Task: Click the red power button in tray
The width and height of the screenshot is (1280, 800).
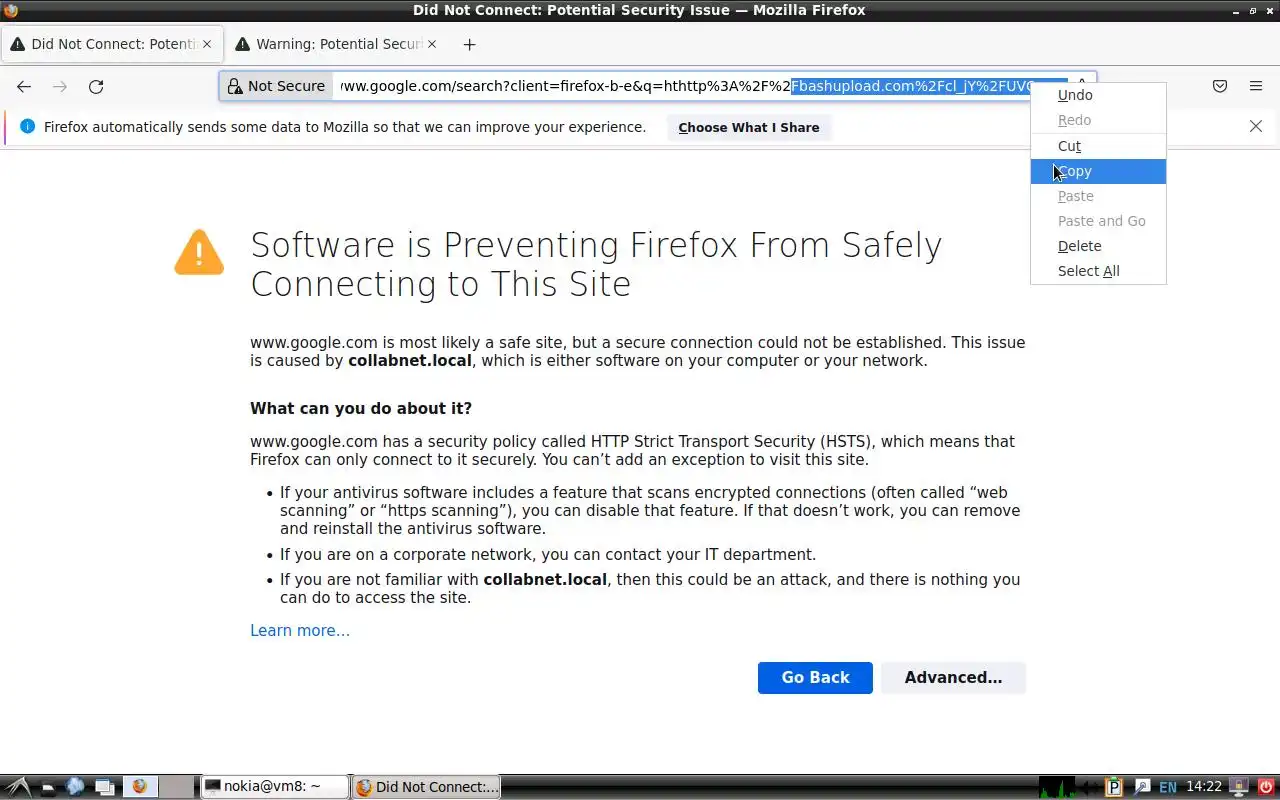Action: click(x=1266, y=787)
